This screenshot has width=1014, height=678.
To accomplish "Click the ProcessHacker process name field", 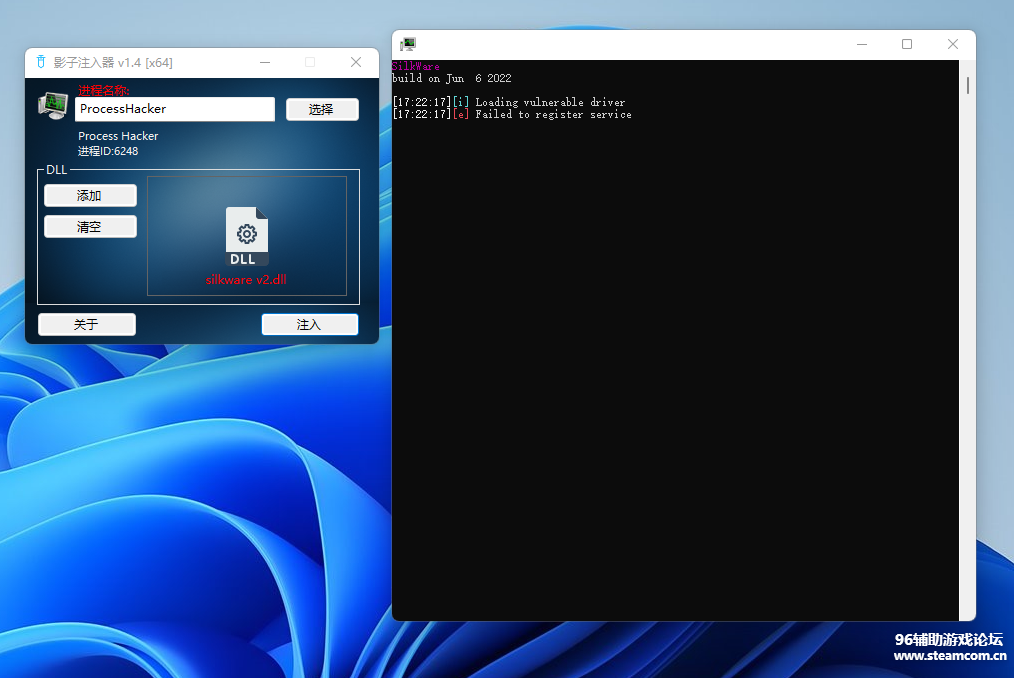I will [x=174, y=109].
